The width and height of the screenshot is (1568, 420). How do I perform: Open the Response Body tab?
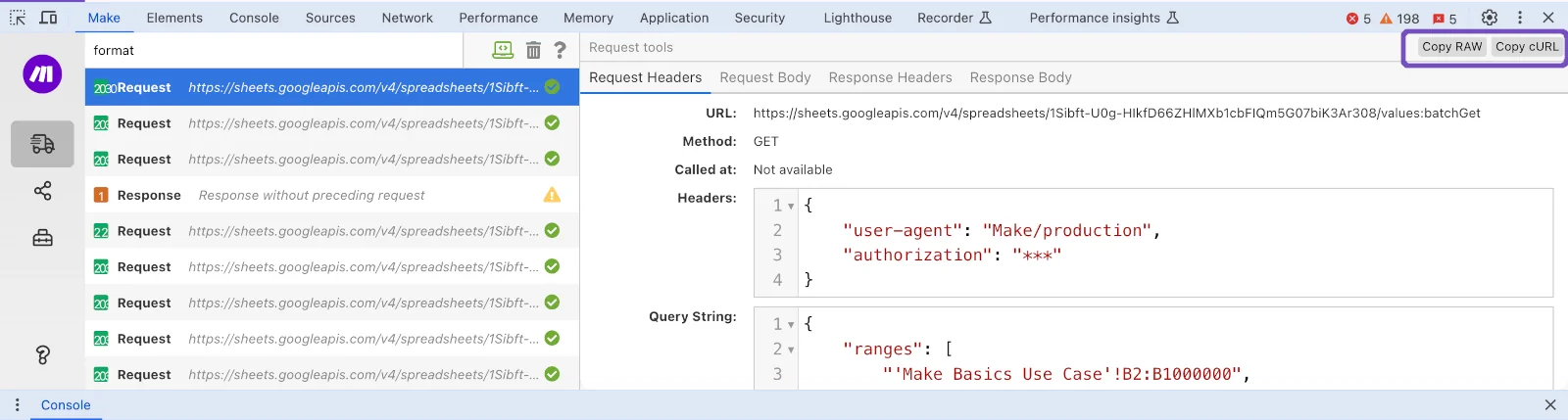click(1020, 77)
